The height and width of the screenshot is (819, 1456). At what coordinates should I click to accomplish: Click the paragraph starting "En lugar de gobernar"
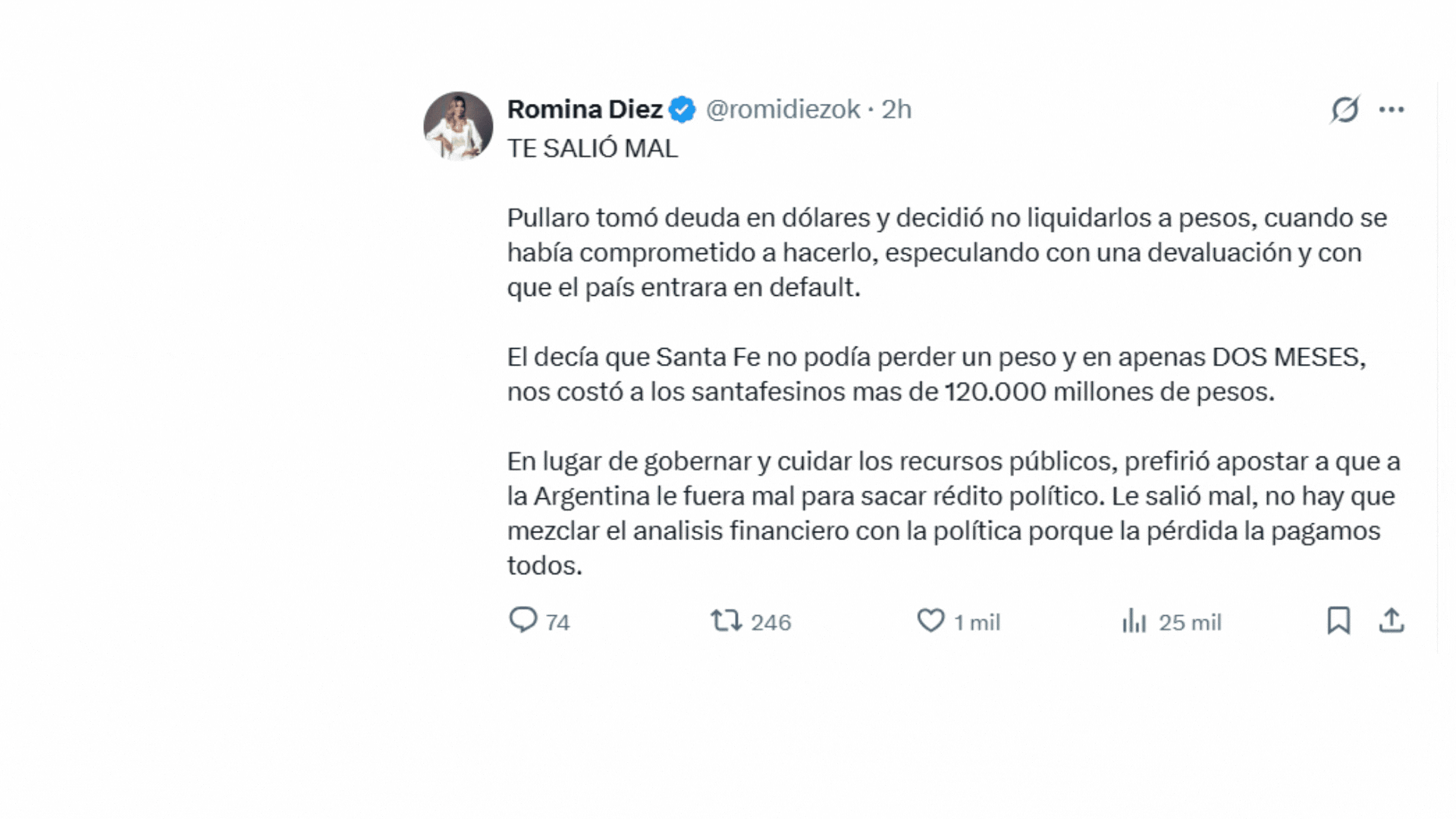(953, 513)
